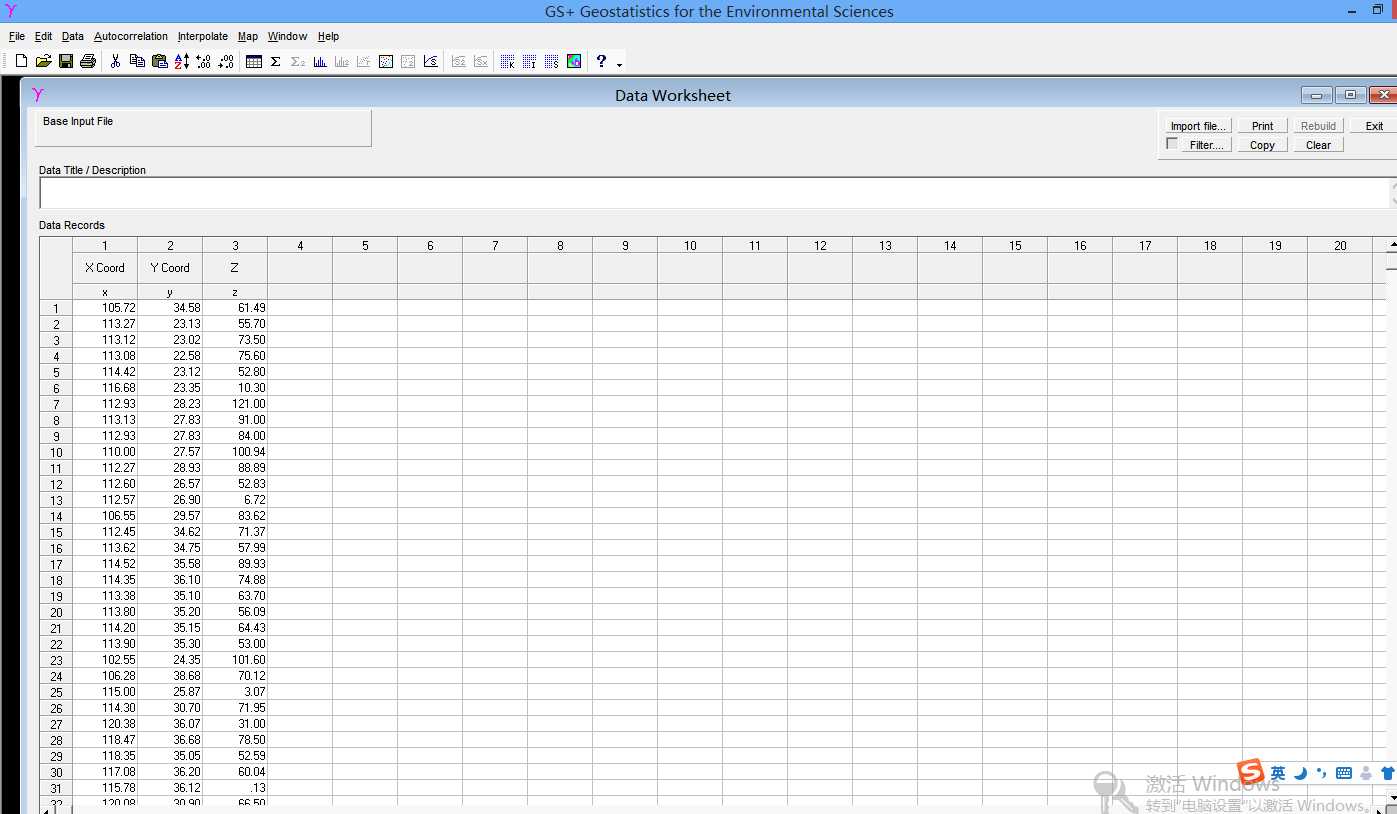Viewport: 1397px width, 814px height.
Task: Click the Base Input File box
Action: pyautogui.click(x=202, y=128)
